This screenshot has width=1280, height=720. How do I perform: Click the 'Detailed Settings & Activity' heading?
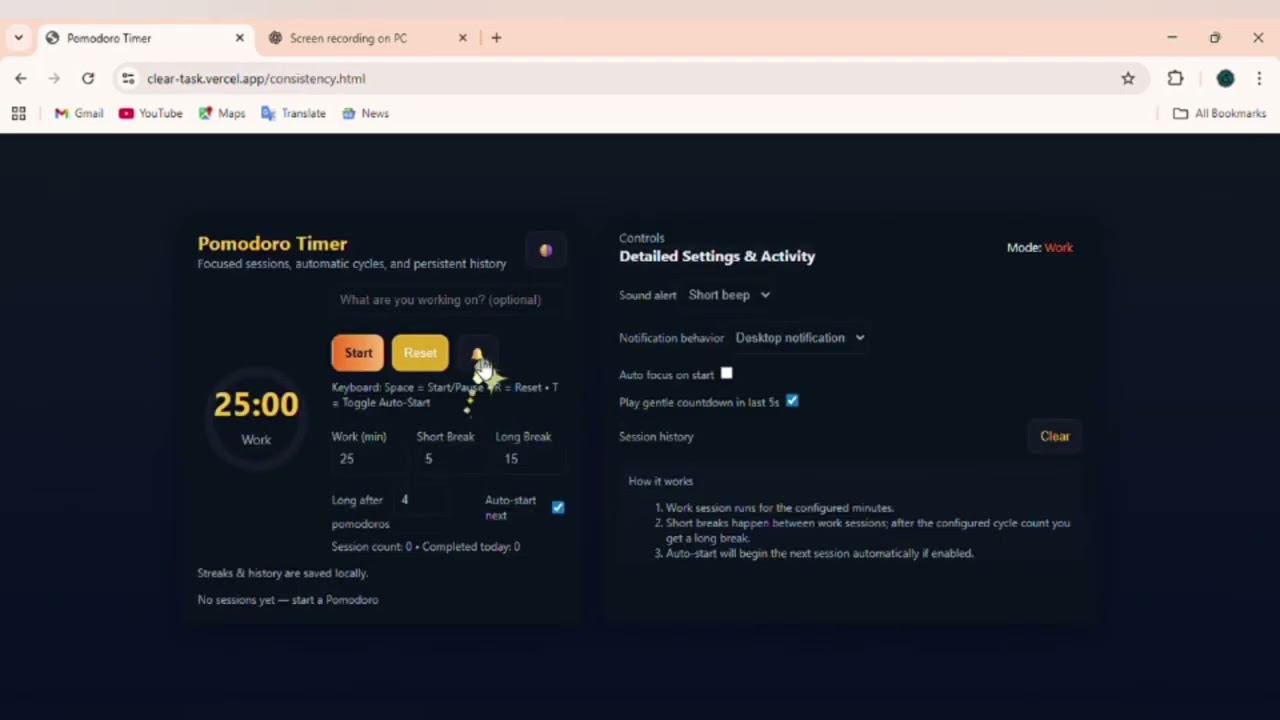[717, 256]
